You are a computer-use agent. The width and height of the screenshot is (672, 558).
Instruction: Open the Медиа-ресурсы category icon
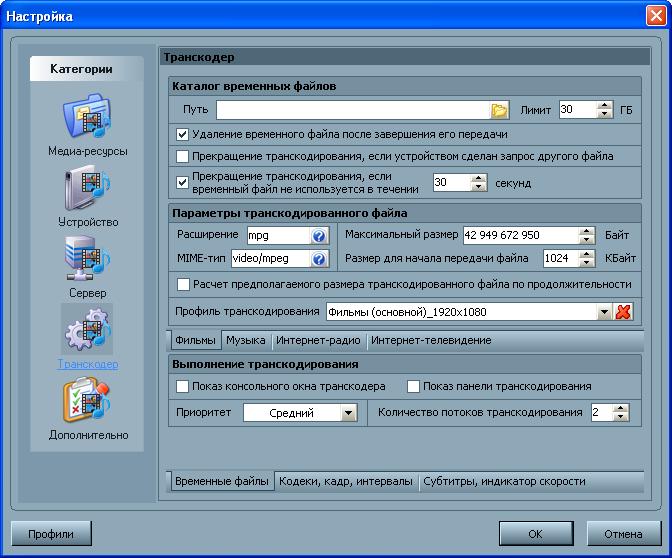[87, 118]
